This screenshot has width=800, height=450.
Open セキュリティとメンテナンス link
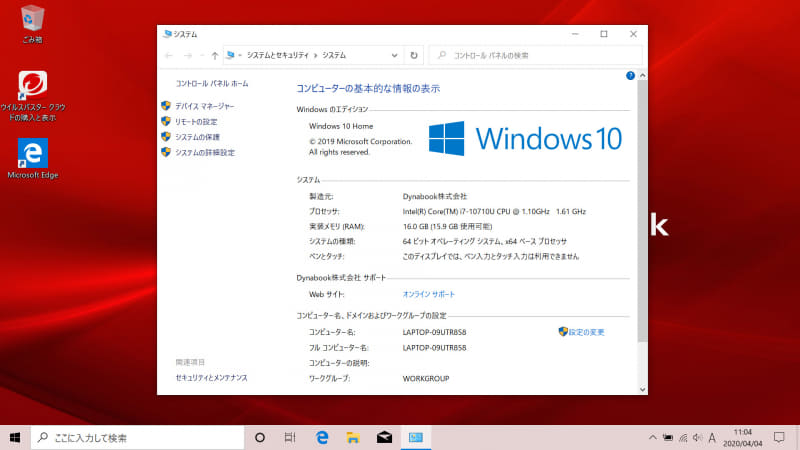211,378
